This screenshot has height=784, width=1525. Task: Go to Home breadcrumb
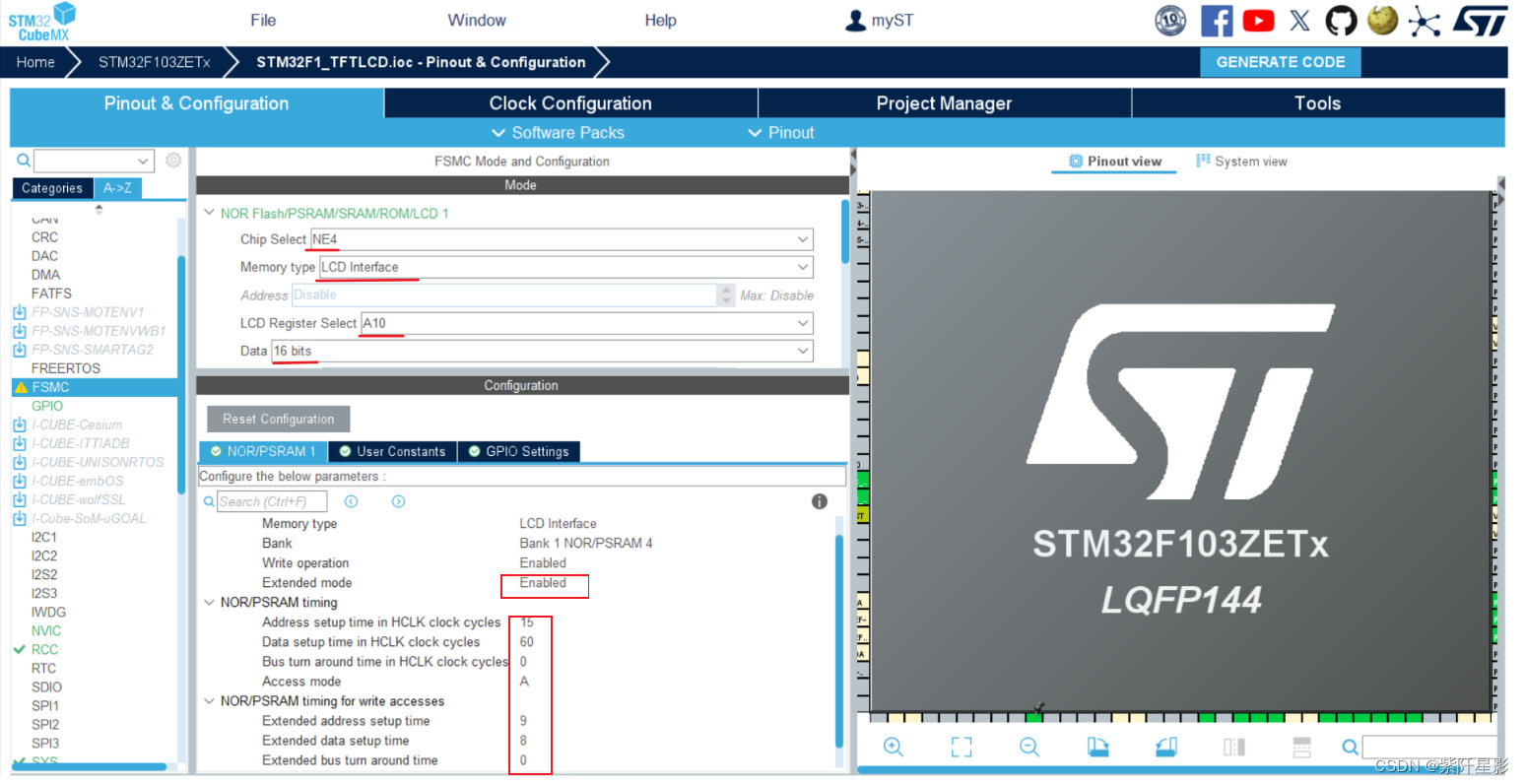35,62
